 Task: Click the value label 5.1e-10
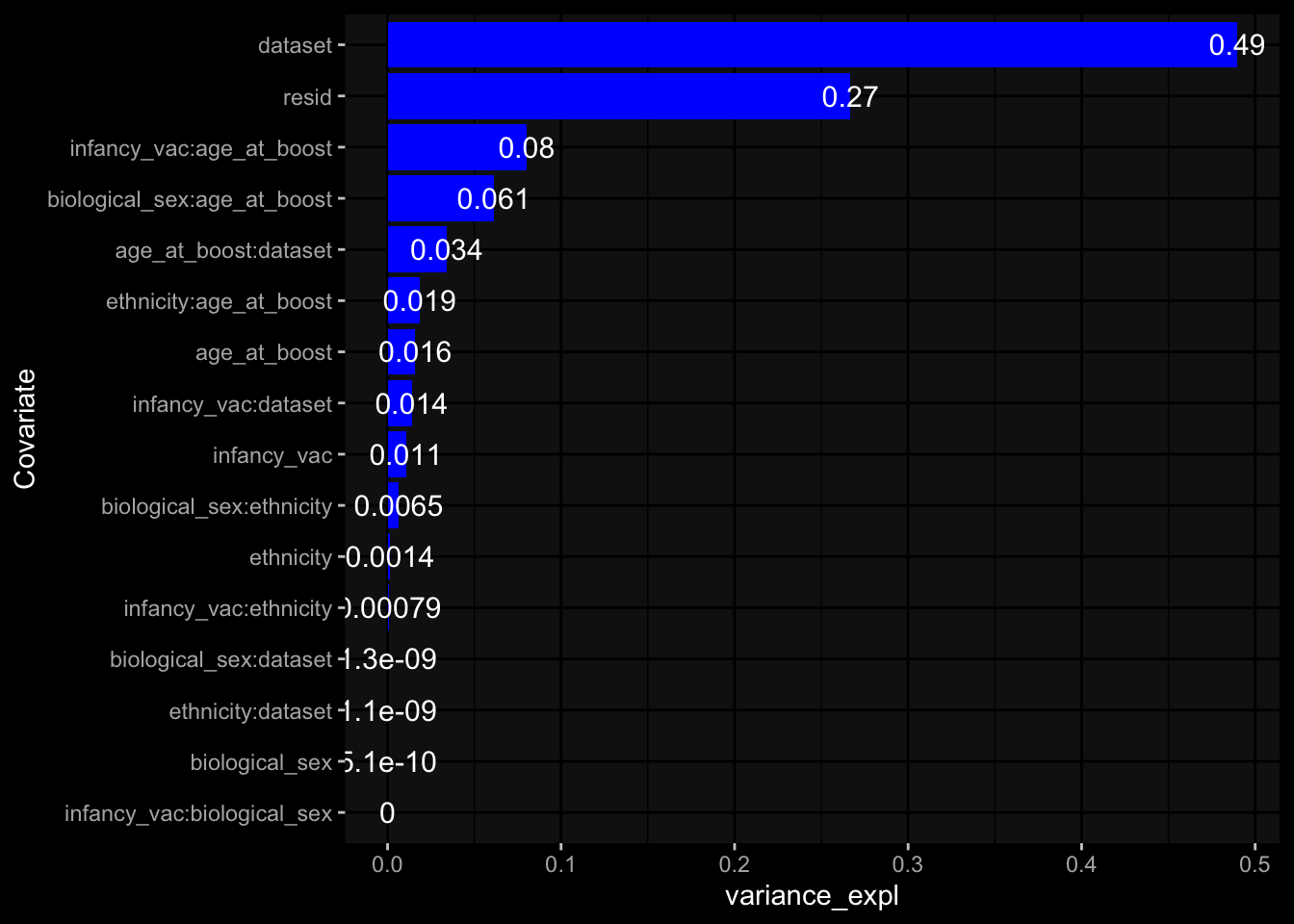pos(390,762)
